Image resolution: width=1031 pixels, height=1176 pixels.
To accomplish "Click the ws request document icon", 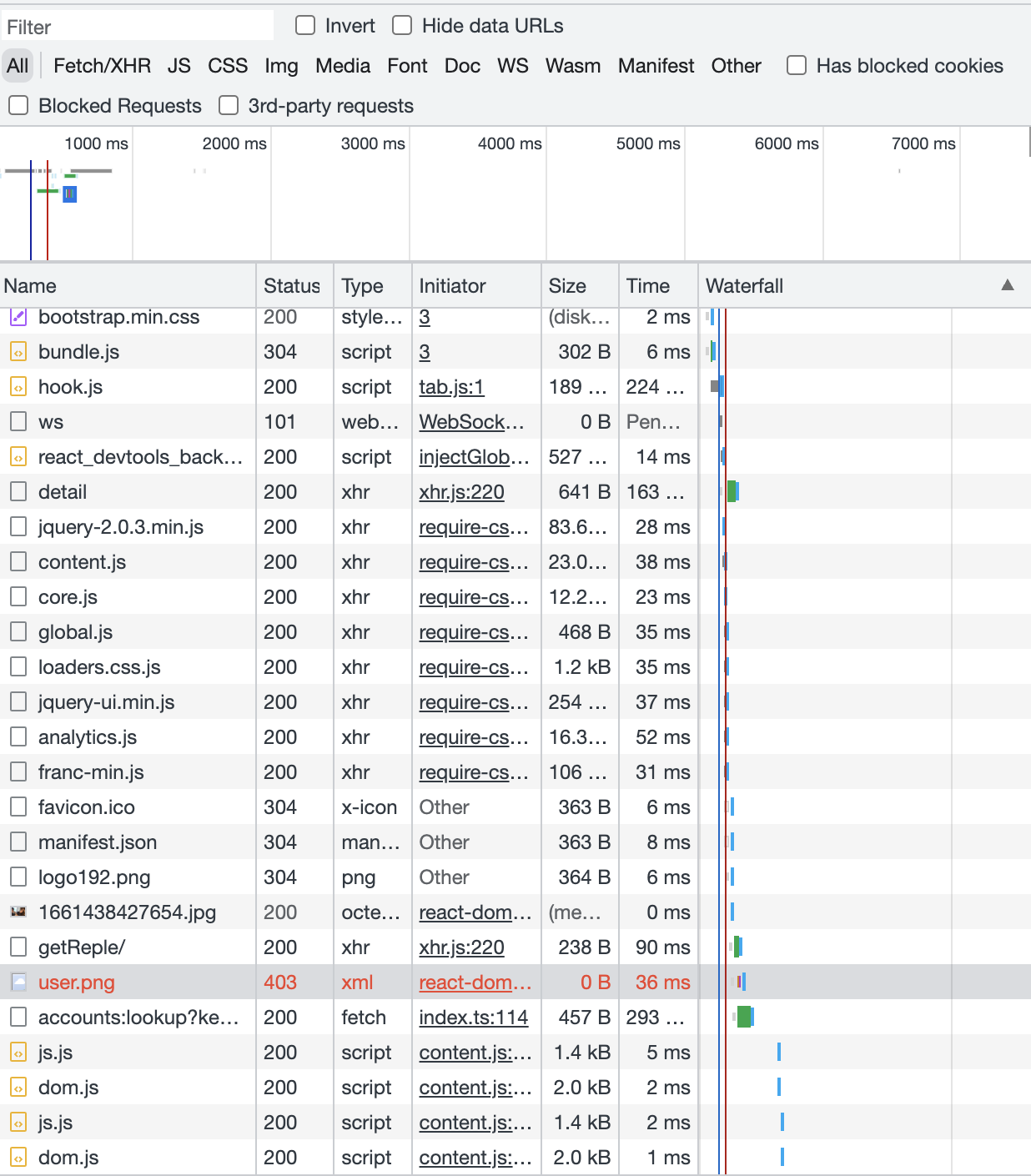I will (18, 422).
